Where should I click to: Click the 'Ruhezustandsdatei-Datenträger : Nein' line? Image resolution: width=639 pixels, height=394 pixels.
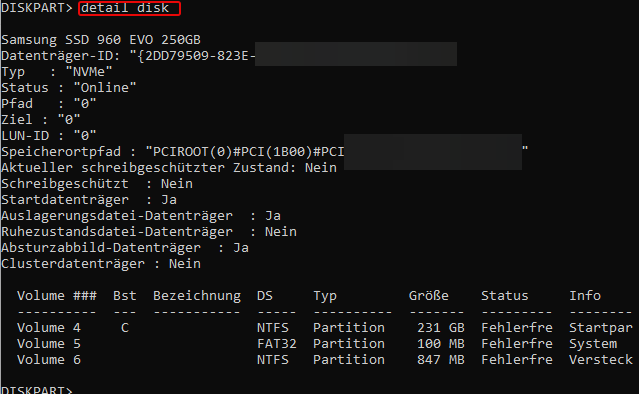pos(149,231)
